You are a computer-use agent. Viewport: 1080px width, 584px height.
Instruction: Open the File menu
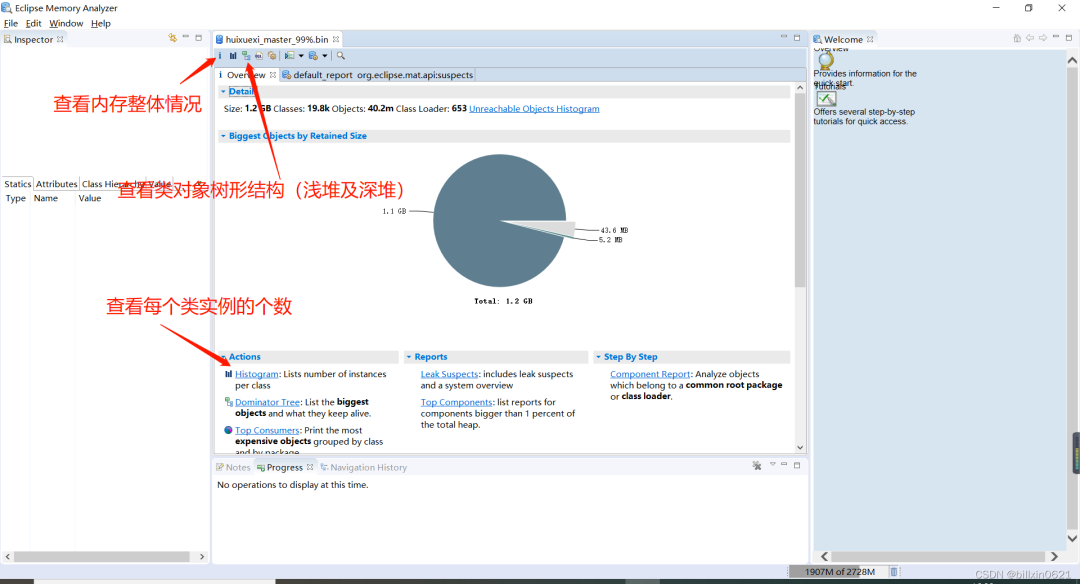(x=11, y=23)
